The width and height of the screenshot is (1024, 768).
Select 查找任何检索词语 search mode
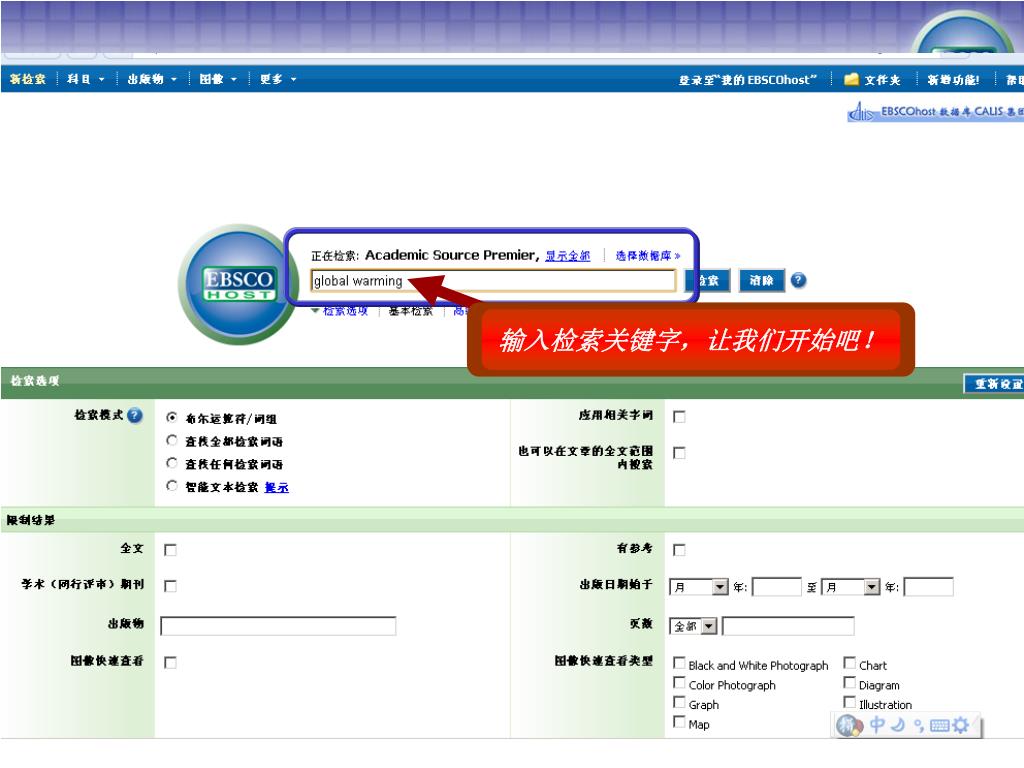coord(172,463)
